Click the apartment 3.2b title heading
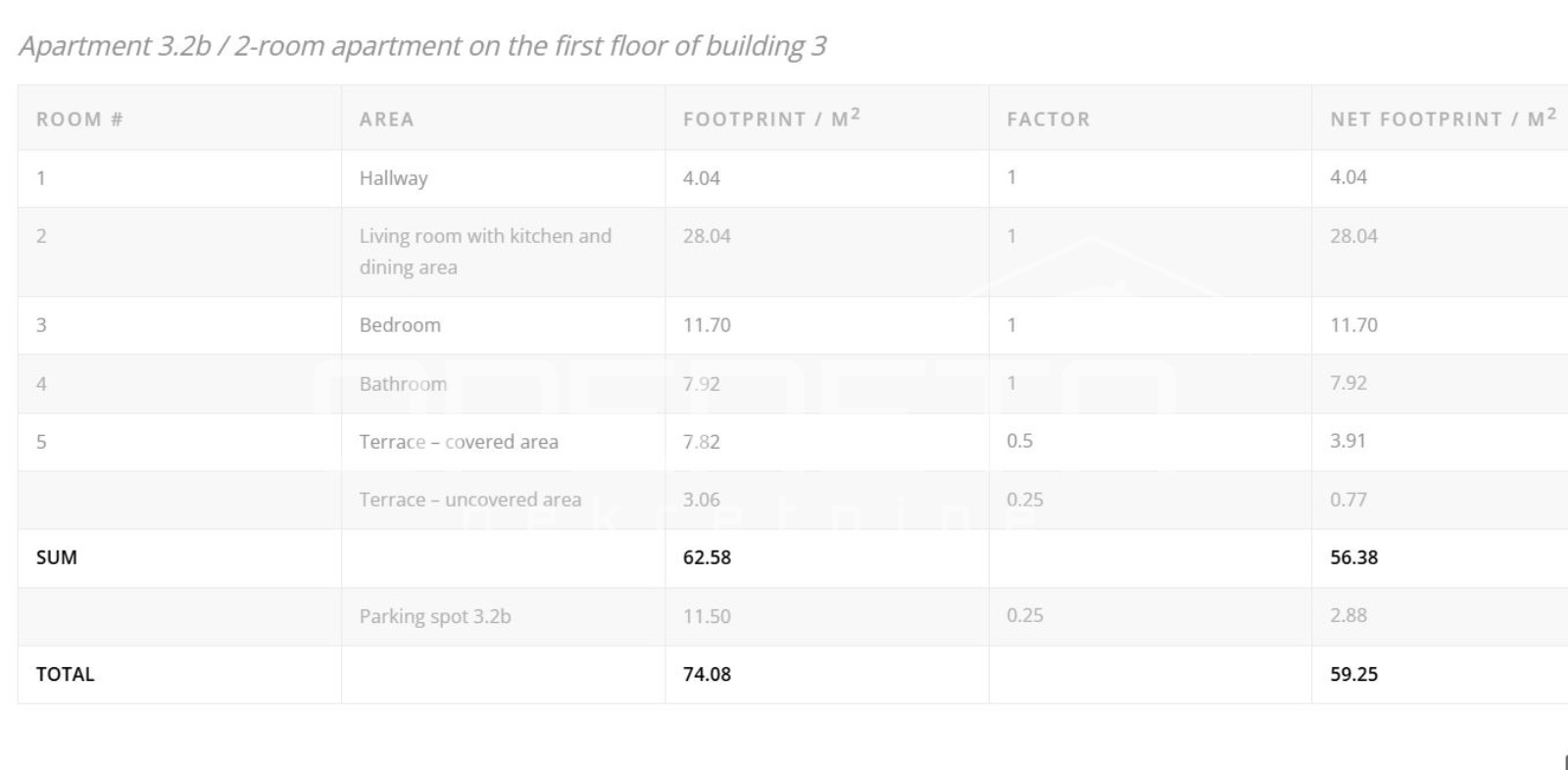 click(x=422, y=46)
